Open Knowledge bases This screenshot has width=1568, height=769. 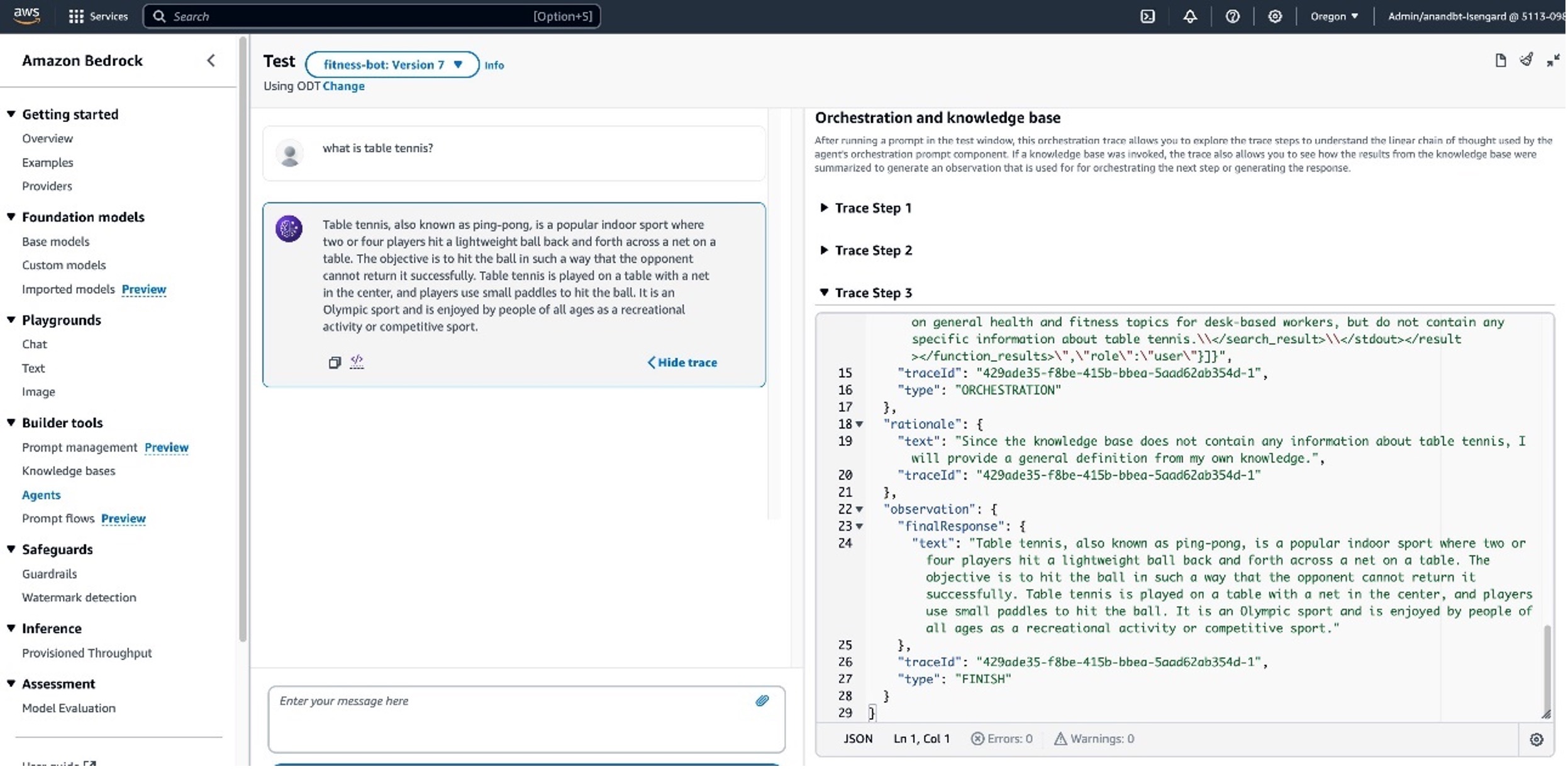pos(69,471)
